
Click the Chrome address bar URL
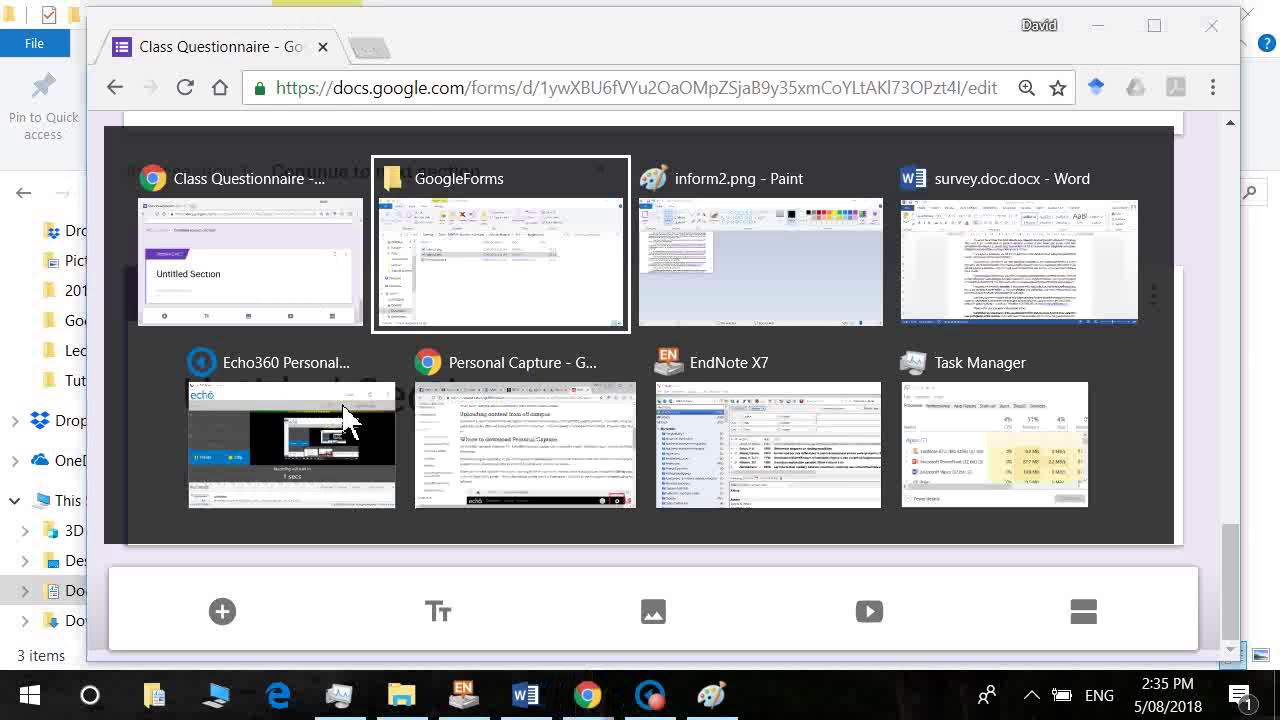(636, 88)
